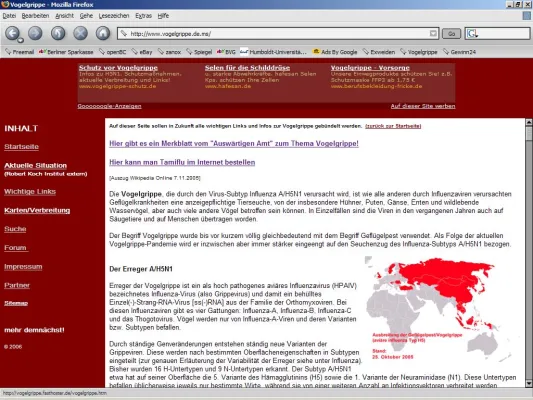Open the Gewinn24 bookmark
533x400 pixels.
tap(459, 52)
